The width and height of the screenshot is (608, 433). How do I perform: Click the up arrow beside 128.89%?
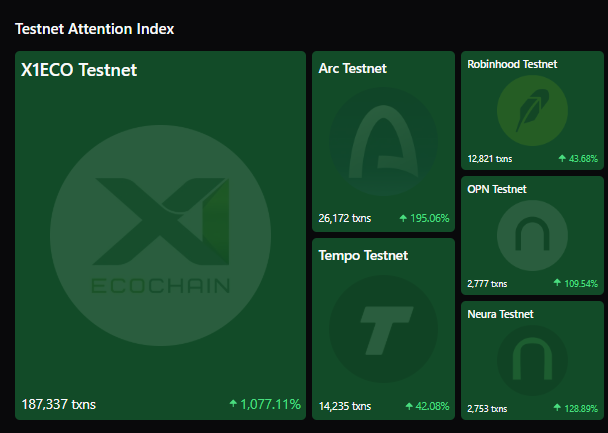pos(557,407)
